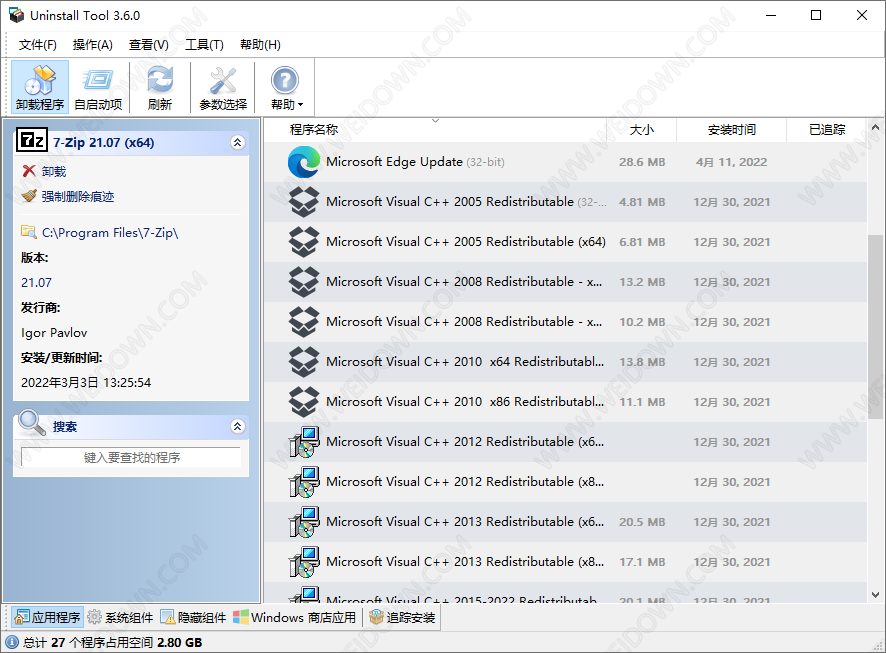
Task: Click the 2022年3月3日 13:25:54 install time text
Action: pos(86,382)
